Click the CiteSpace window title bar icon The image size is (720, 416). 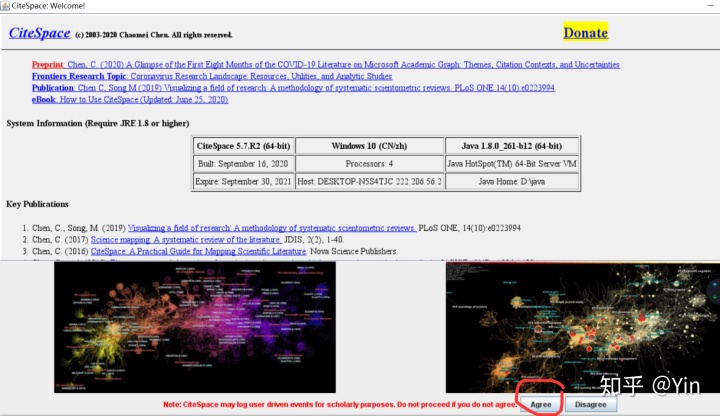pyautogui.click(x=5, y=6)
